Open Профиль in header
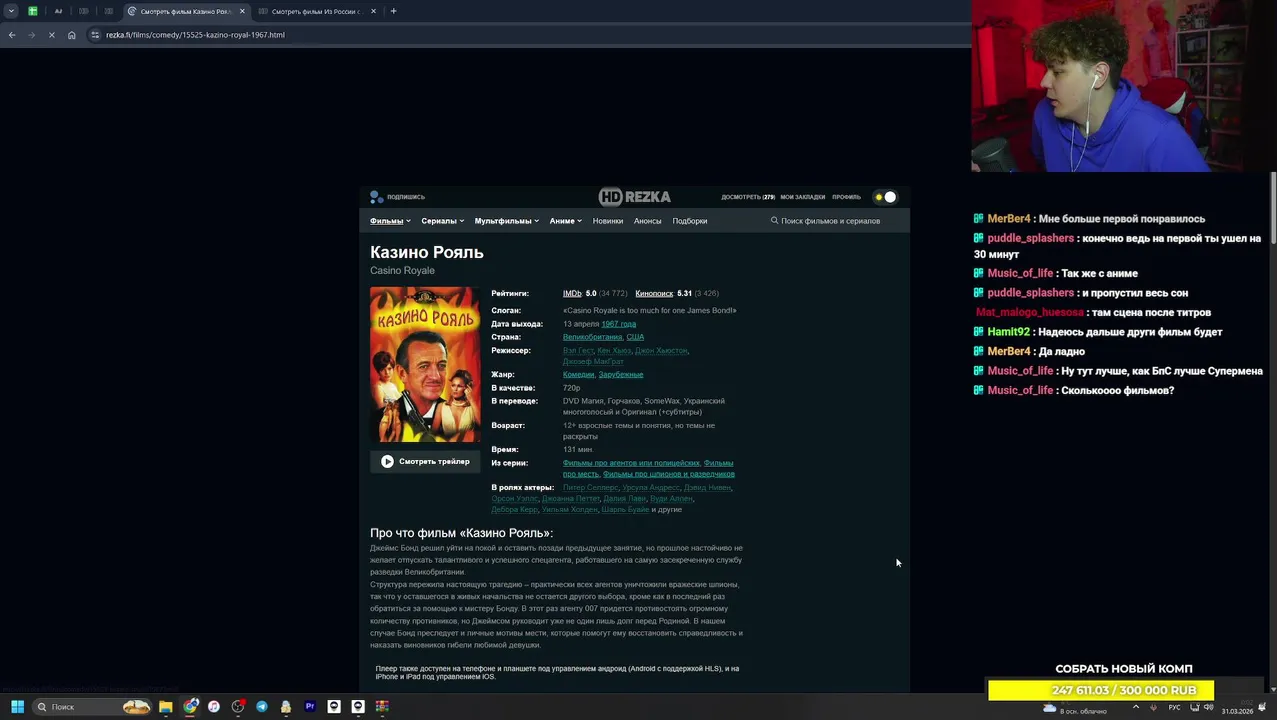Image resolution: width=1277 pixels, height=720 pixels. coord(846,197)
